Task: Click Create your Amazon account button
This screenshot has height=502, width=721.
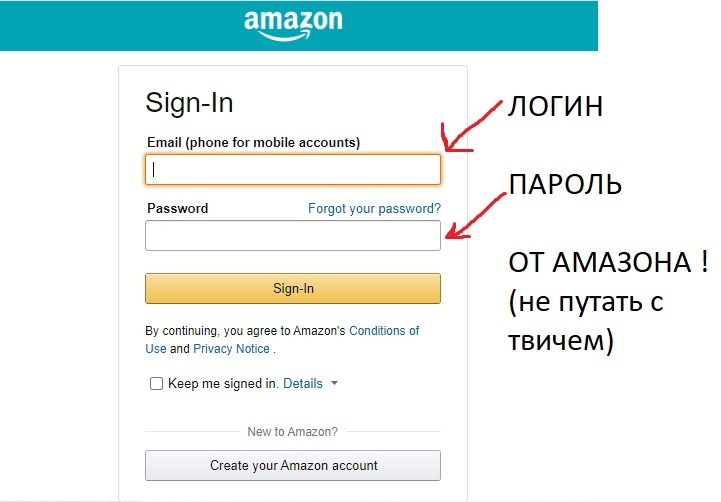Action: [x=293, y=465]
